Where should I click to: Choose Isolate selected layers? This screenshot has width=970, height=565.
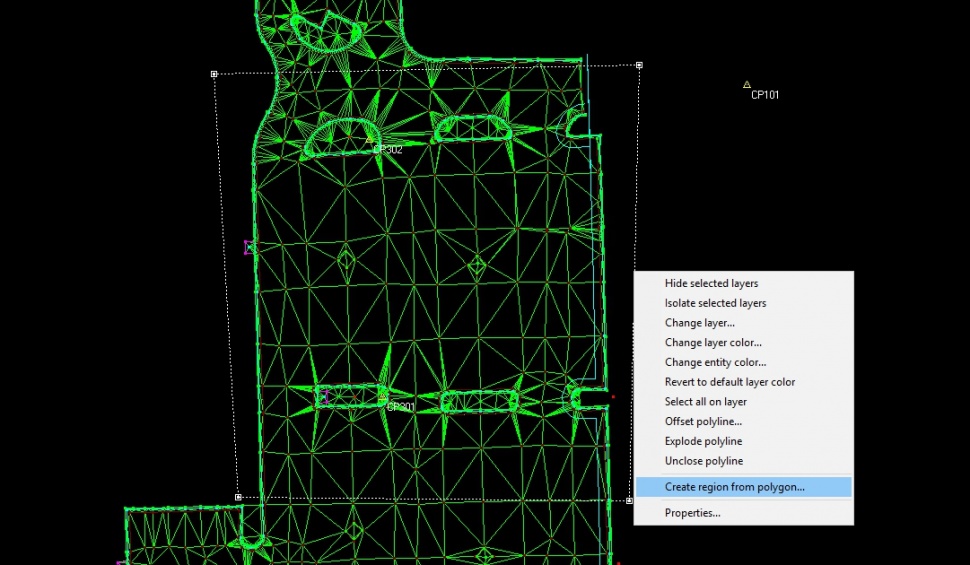(x=715, y=303)
